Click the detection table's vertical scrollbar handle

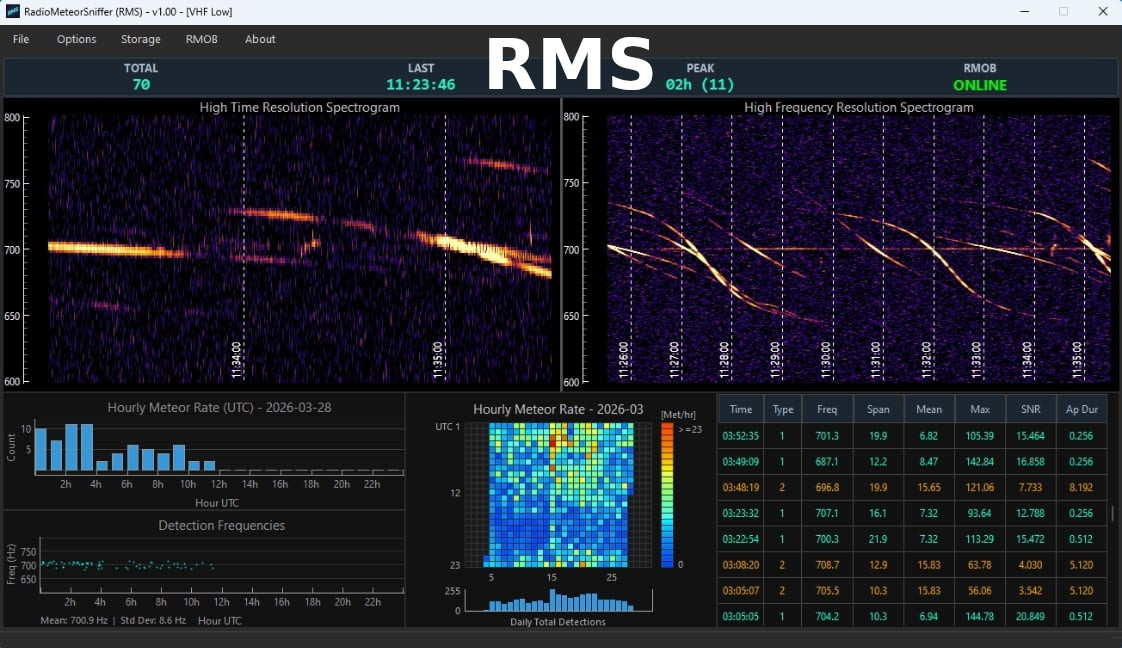tap(1113, 514)
